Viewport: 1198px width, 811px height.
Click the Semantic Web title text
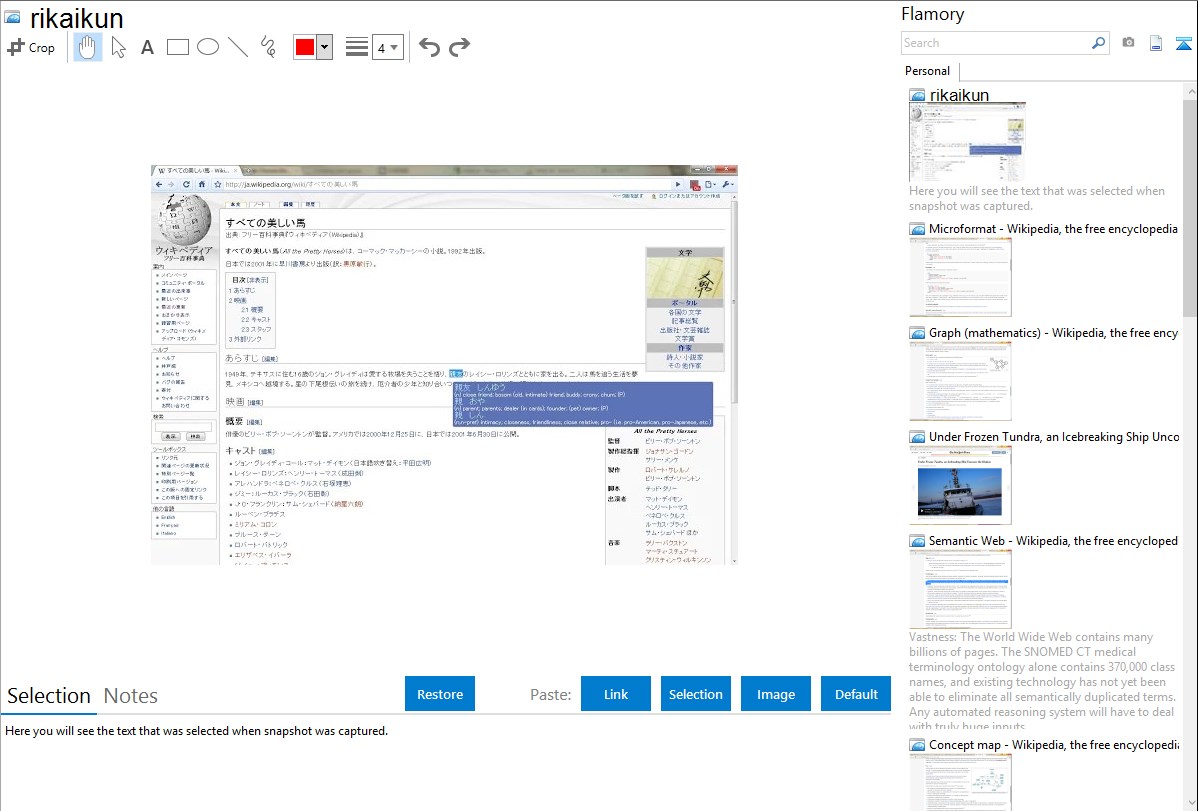1053,540
